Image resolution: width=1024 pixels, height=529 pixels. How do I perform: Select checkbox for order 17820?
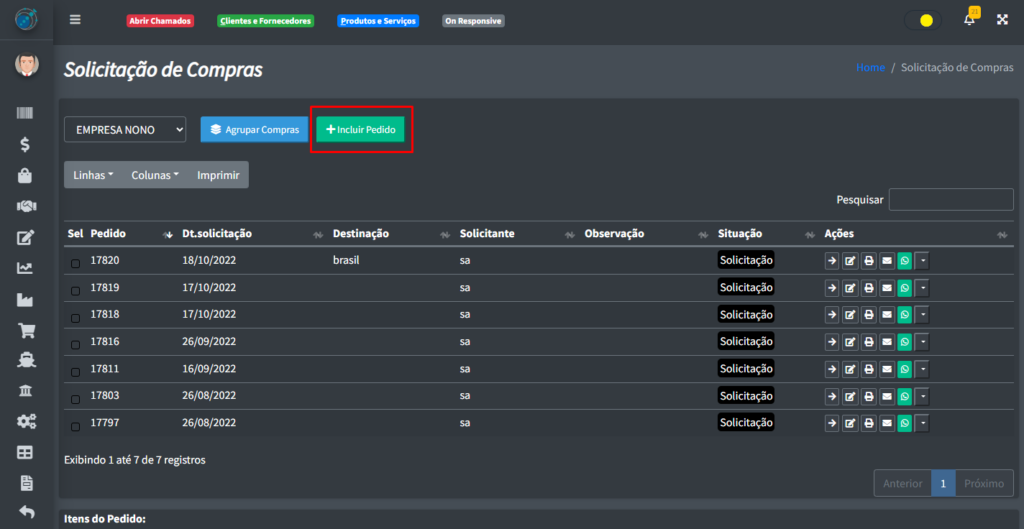coord(75,263)
